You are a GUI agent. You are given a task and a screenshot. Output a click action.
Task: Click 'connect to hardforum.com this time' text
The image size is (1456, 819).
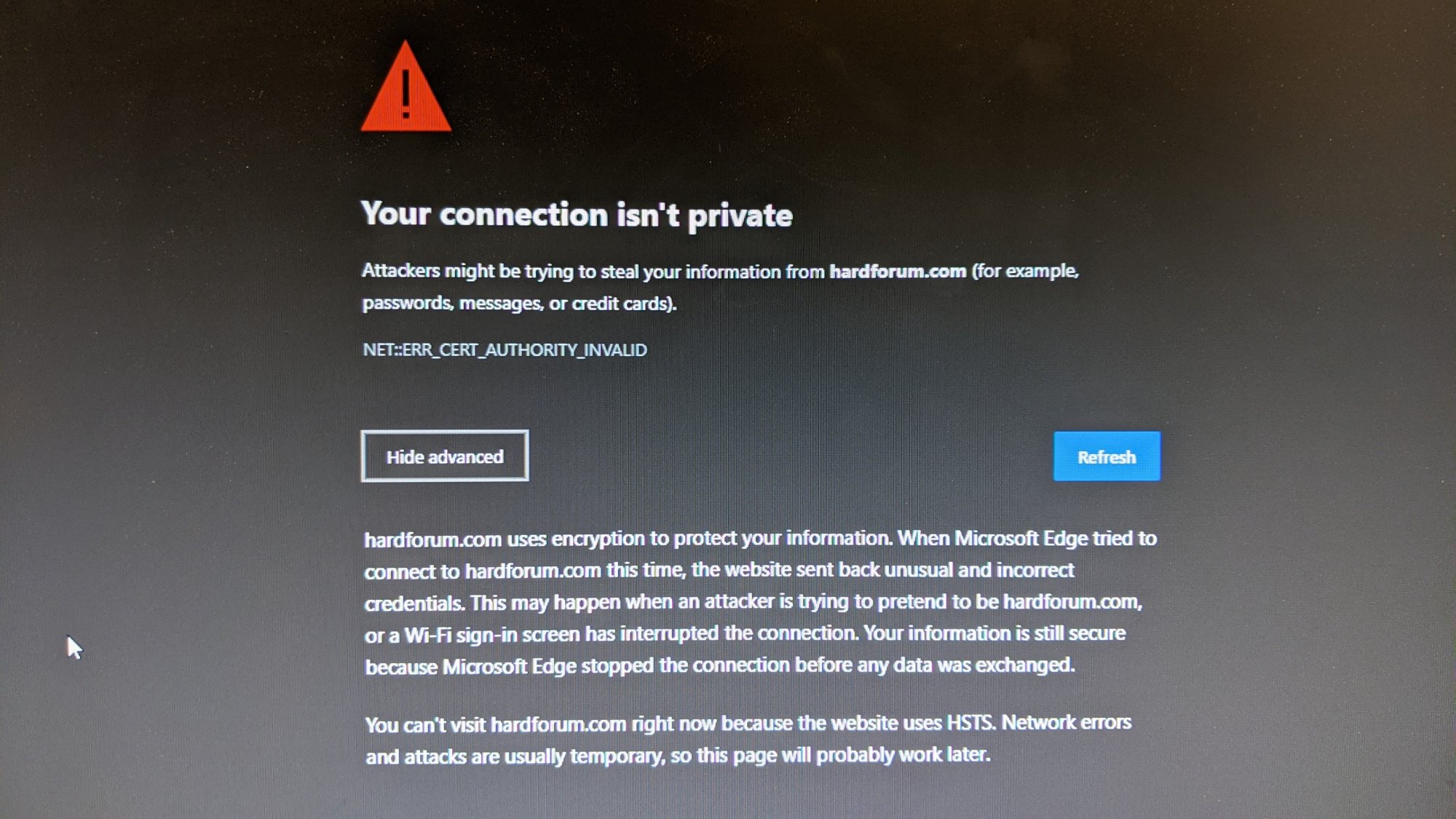(x=524, y=571)
